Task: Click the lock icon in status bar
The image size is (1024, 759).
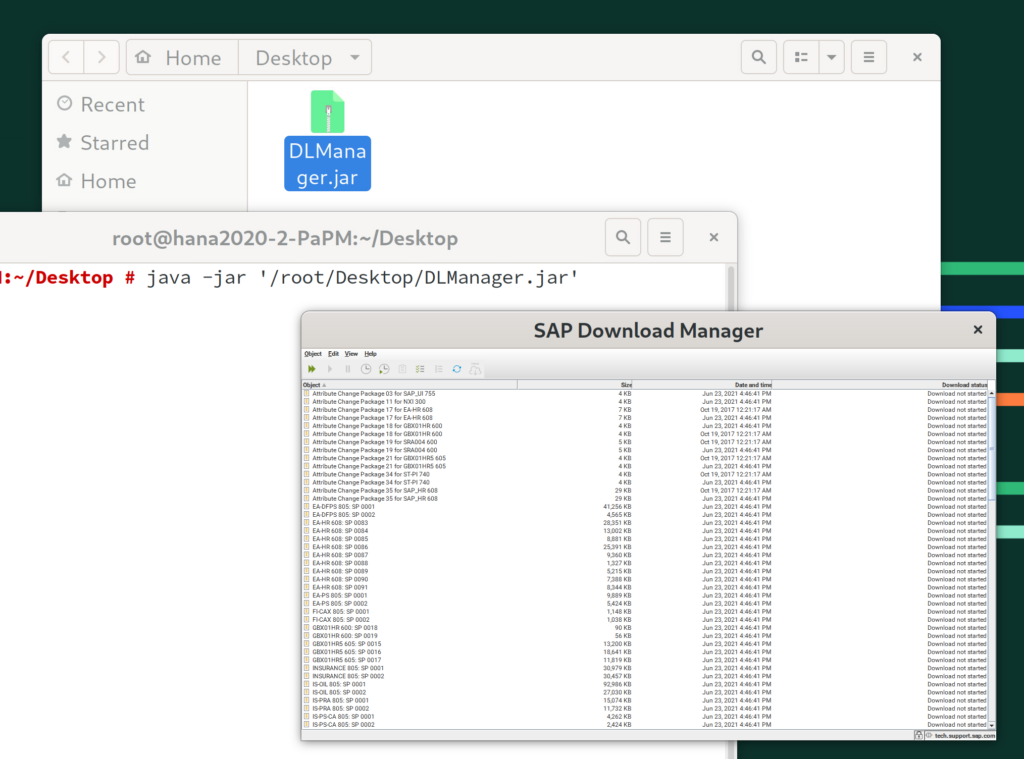Action: pos(918,735)
